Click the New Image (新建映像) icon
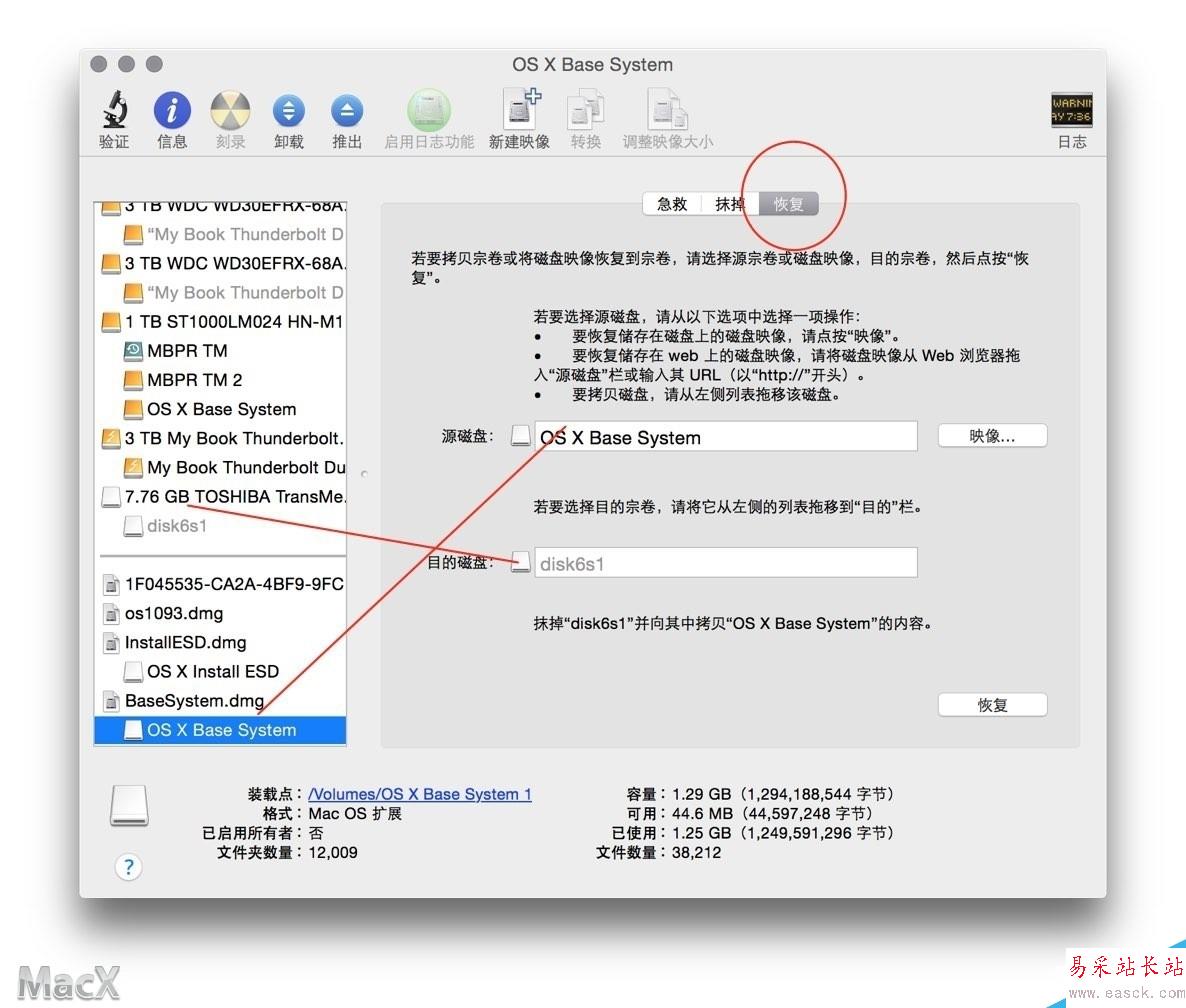The height and width of the screenshot is (1008, 1186). [521, 110]
